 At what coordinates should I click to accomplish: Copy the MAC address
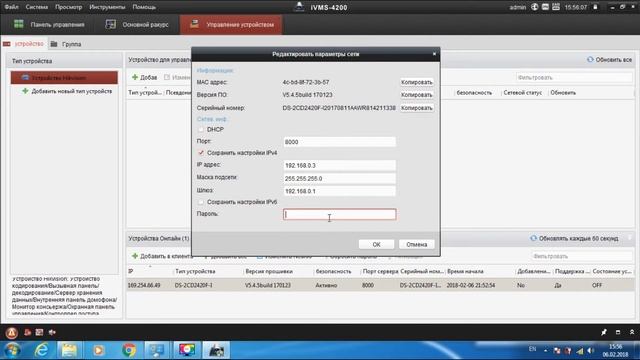pyautogui.click(x=416, y=82)
